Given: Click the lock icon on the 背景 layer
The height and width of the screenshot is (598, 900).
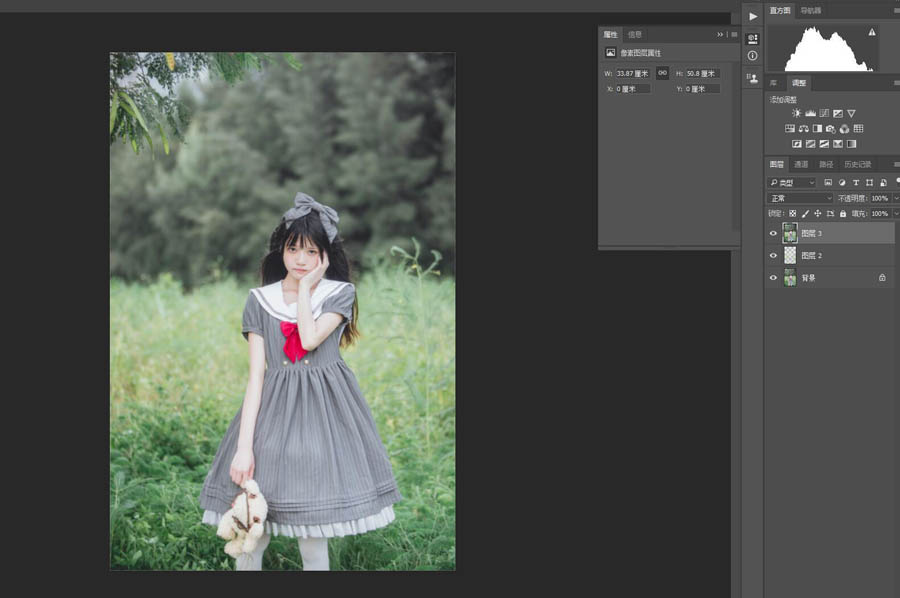Looking at the screenshot, I should [881, 277].
